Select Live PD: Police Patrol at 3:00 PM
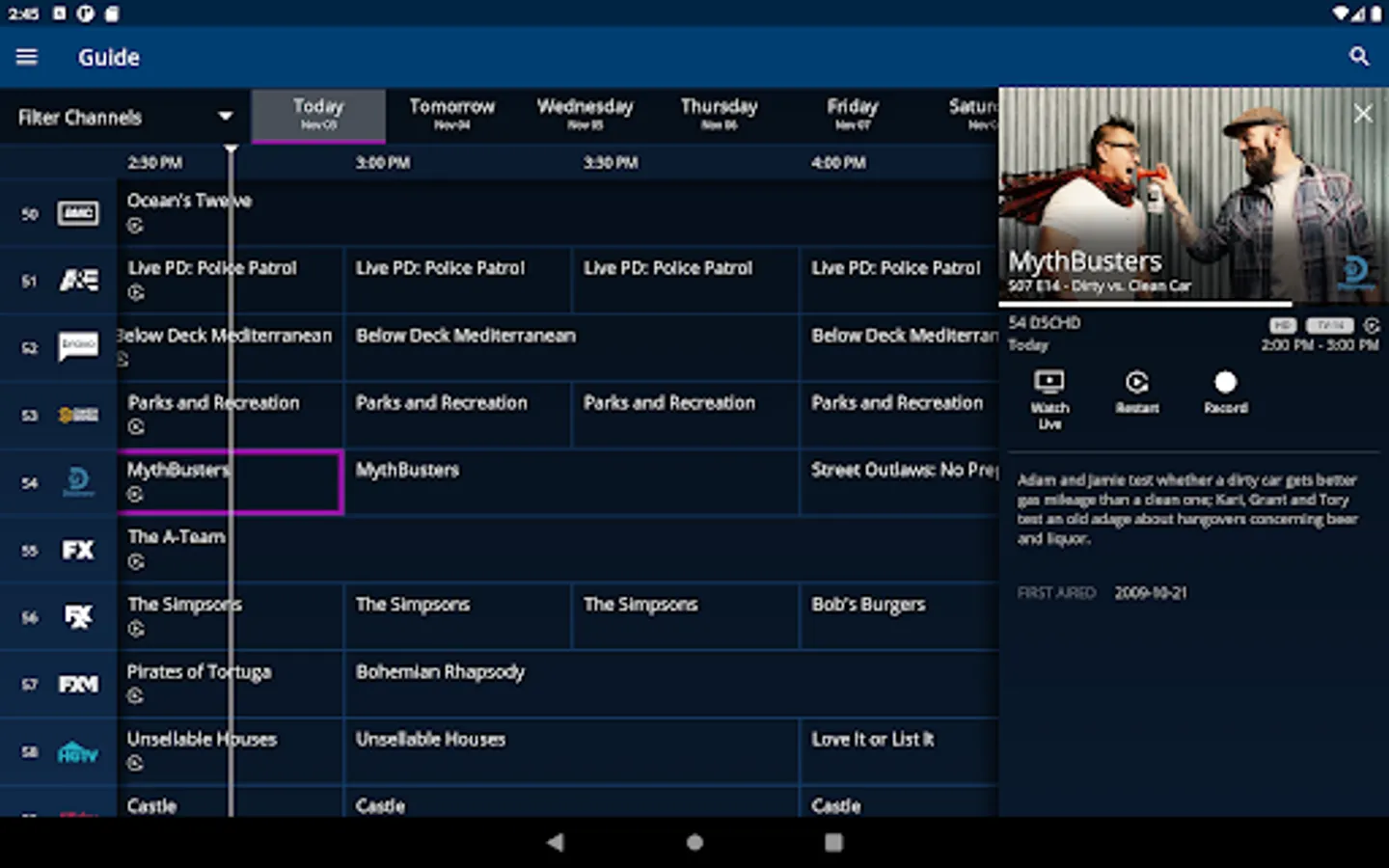This screenshot has height=868, width=1389. pos(457,281)
